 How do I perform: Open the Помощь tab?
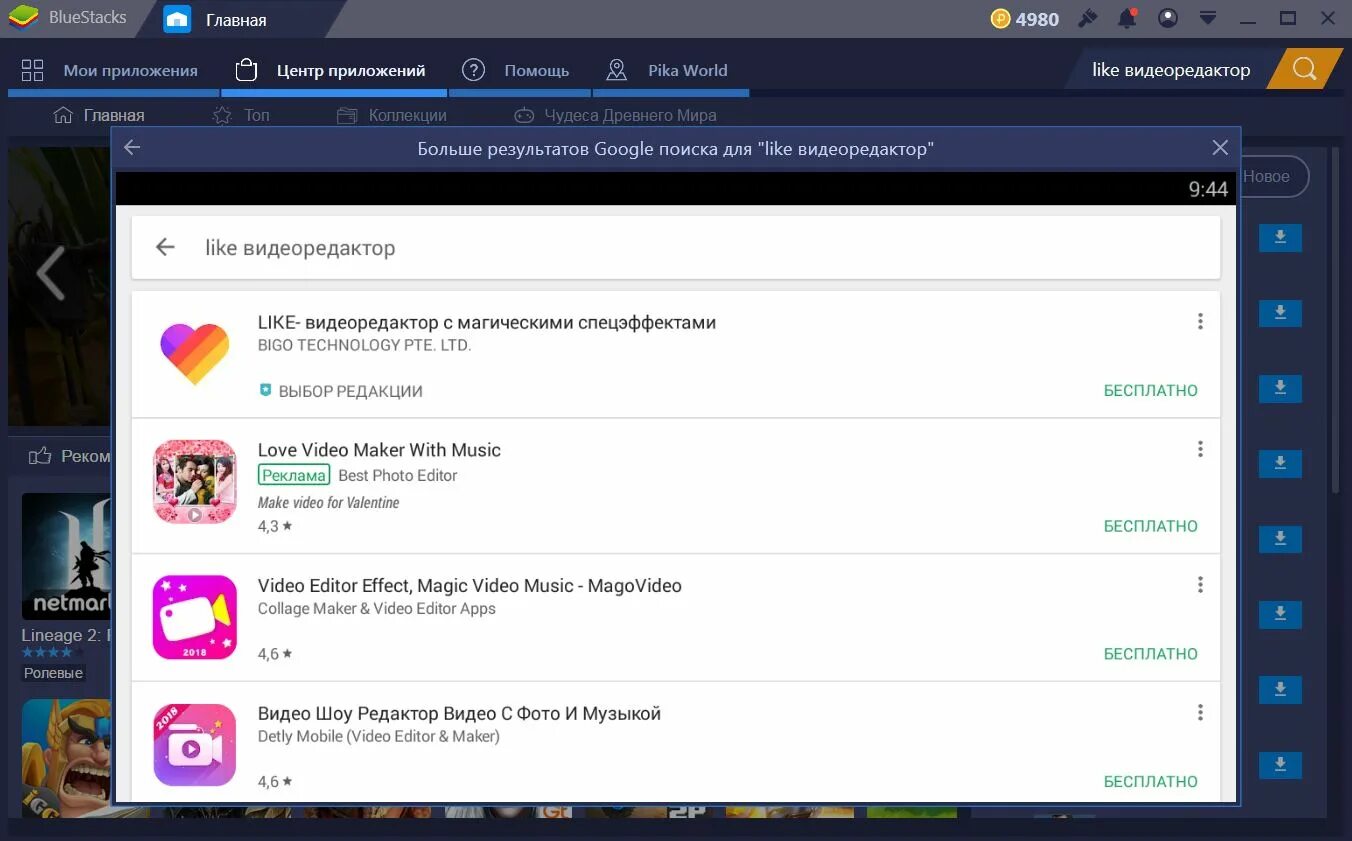pos(516,70)
